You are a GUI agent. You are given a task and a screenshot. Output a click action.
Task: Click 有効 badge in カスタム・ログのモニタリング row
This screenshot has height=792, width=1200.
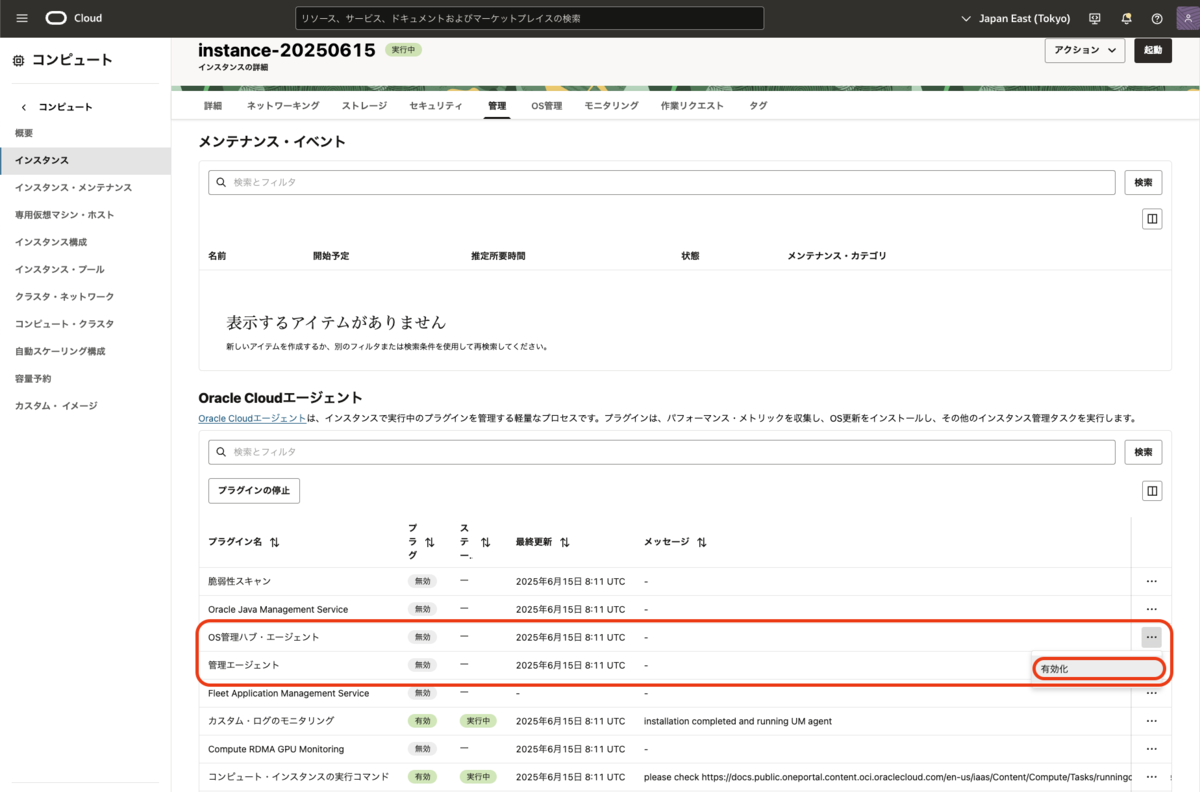click(422, 721)
